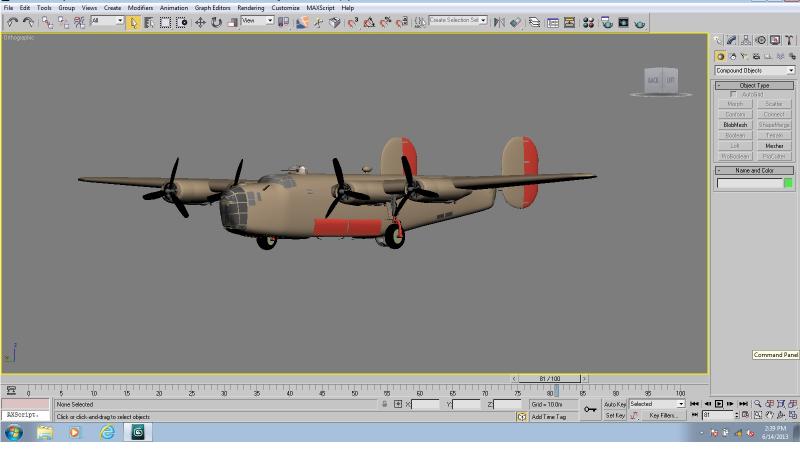Click the Undo arrow icon

(x=12, y=22)
